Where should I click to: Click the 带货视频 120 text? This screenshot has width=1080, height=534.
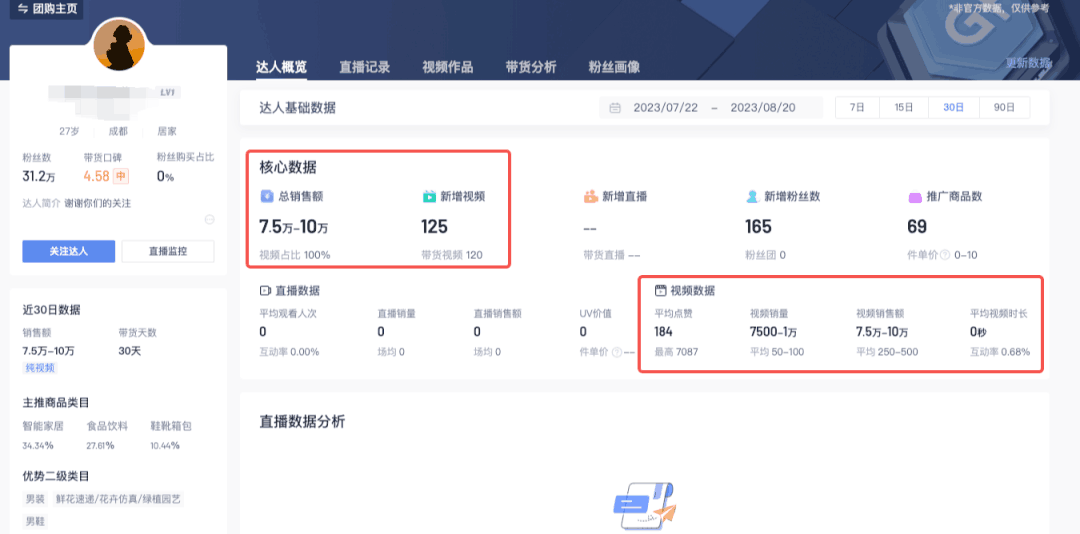click(x=452, y=255)
